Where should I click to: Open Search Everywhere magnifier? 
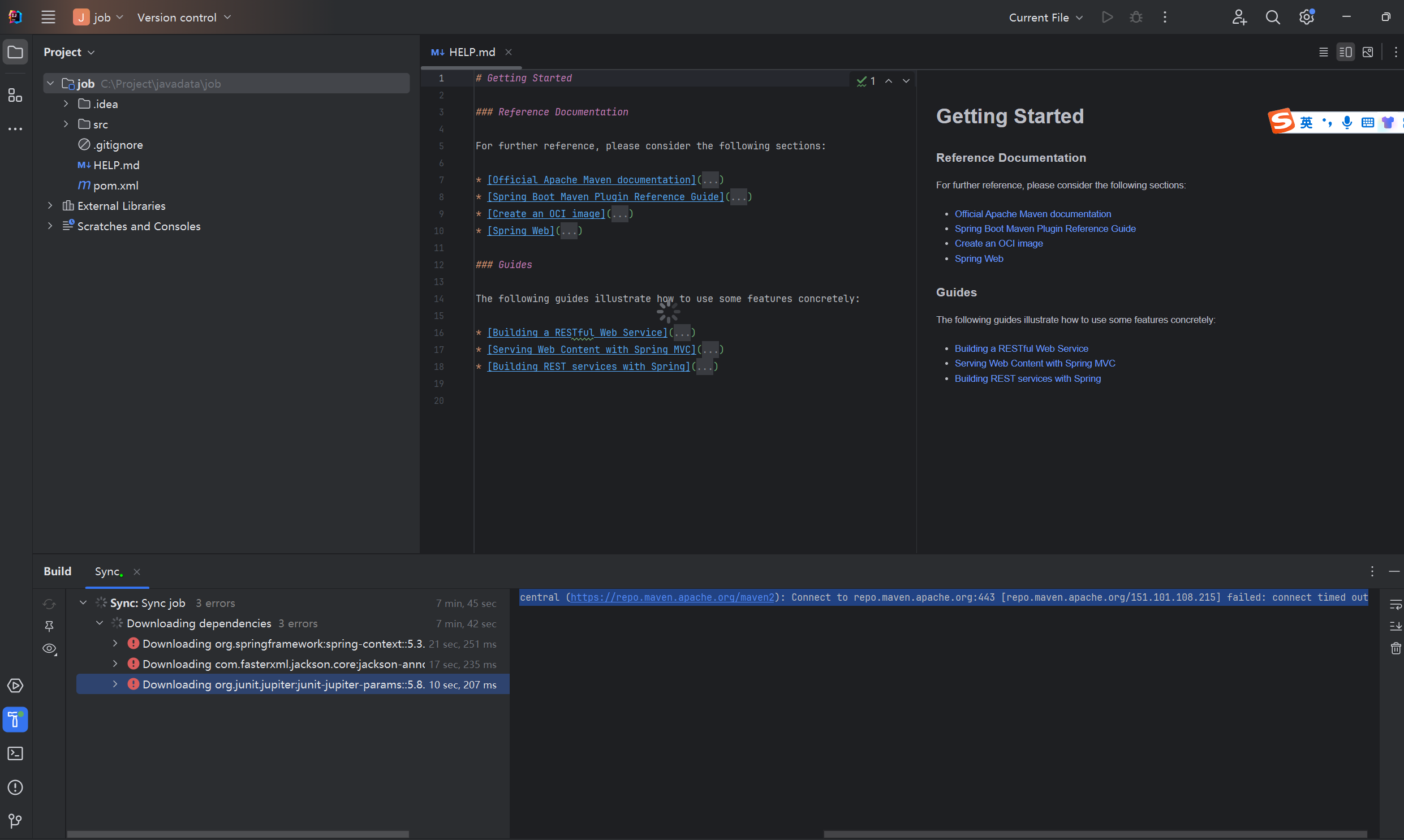point(1273,18)
